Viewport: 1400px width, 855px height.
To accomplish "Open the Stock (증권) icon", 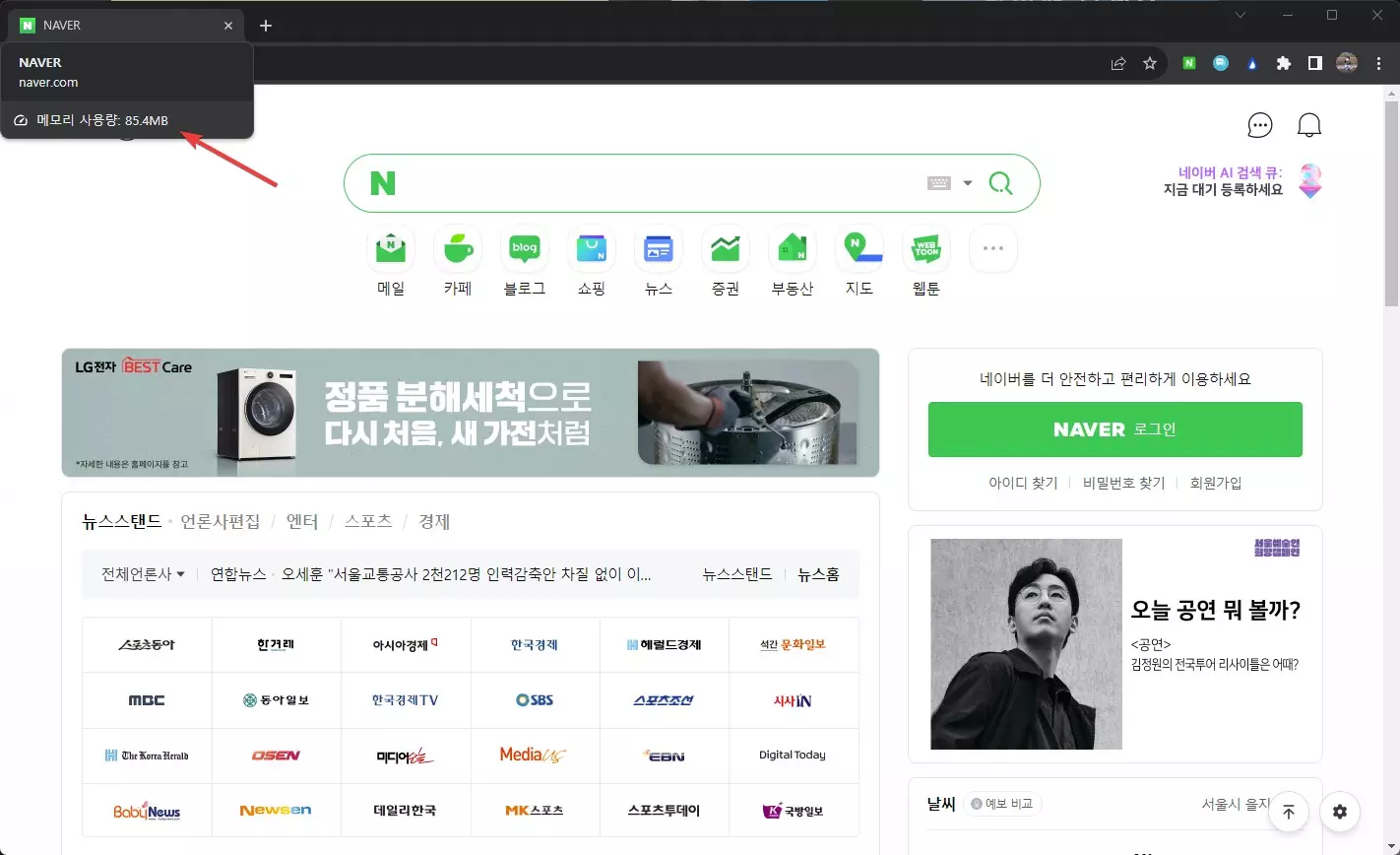I will [726, 249].
